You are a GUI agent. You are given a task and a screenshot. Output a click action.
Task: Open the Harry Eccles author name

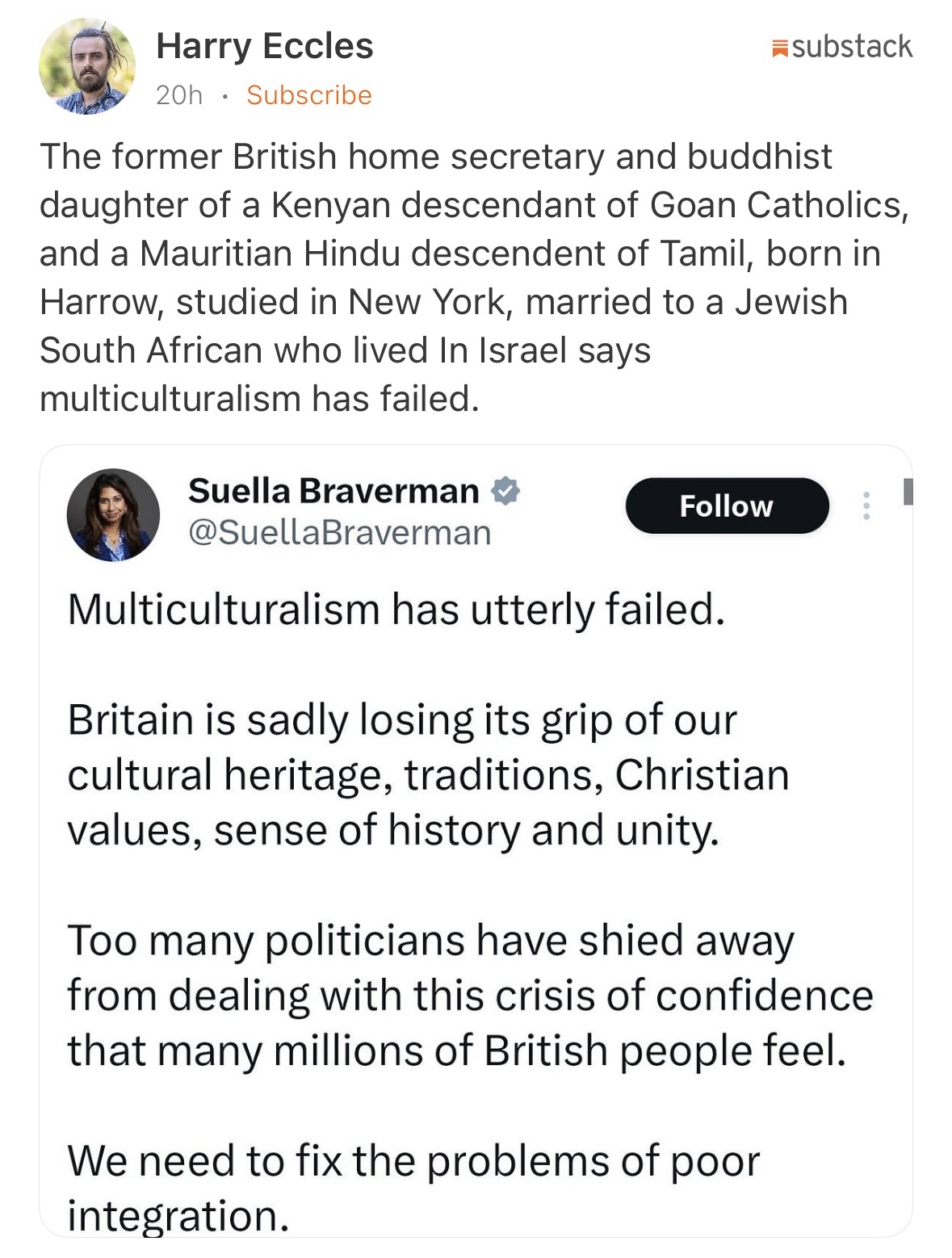coord(264,46)
